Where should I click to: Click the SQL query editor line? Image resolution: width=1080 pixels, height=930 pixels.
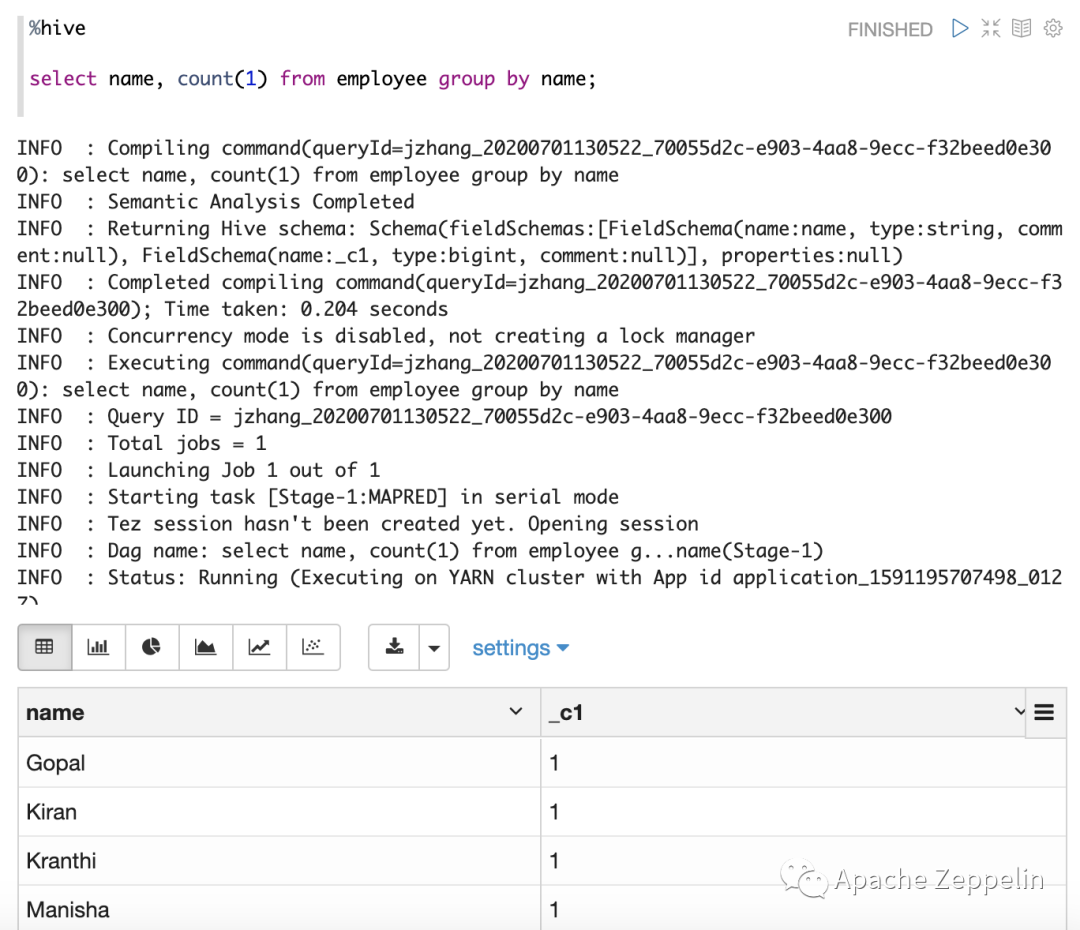312,79
